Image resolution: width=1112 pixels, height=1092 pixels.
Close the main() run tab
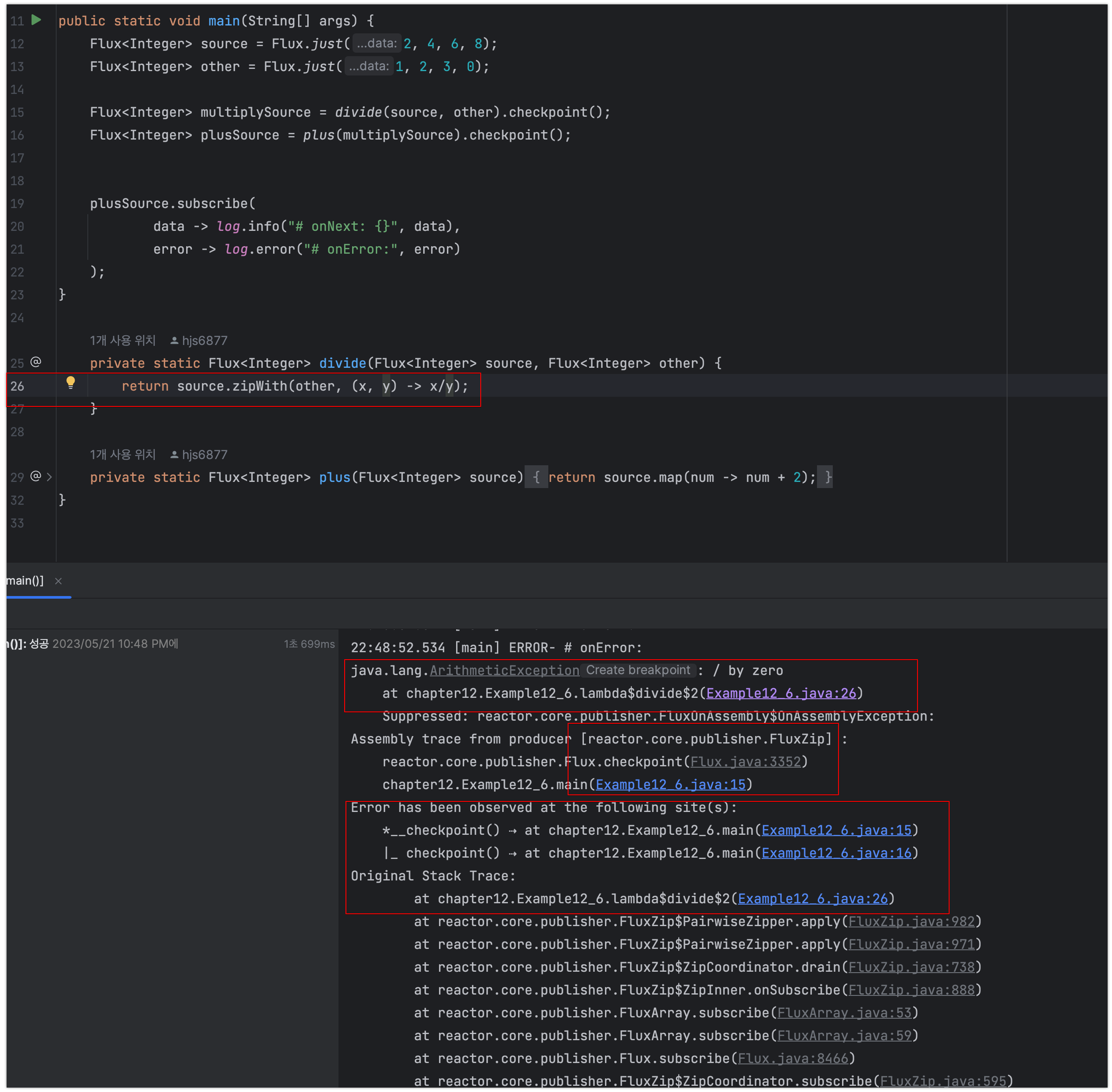tap(58, 581)
